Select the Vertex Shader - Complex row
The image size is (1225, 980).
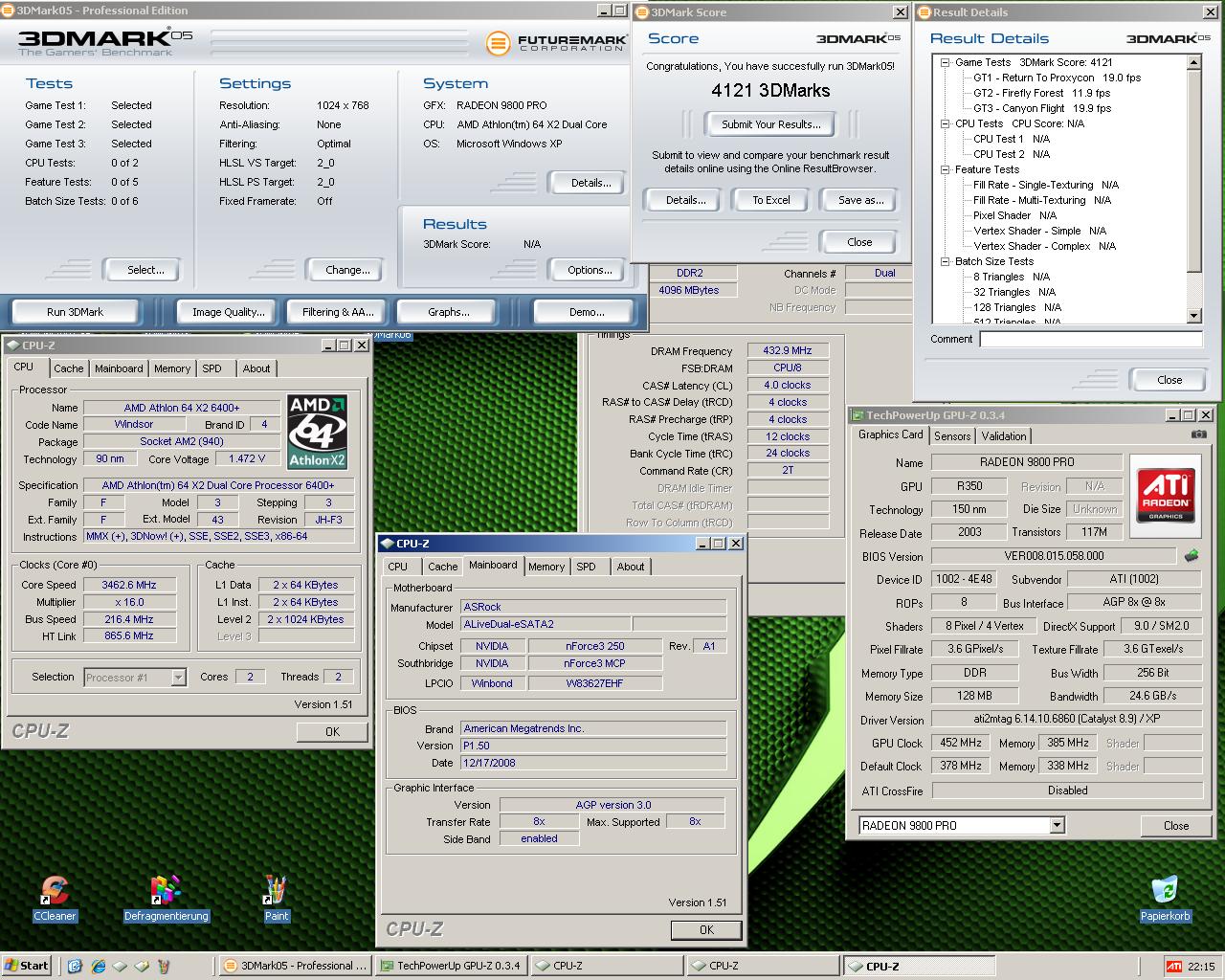[x=1044, y=246]
